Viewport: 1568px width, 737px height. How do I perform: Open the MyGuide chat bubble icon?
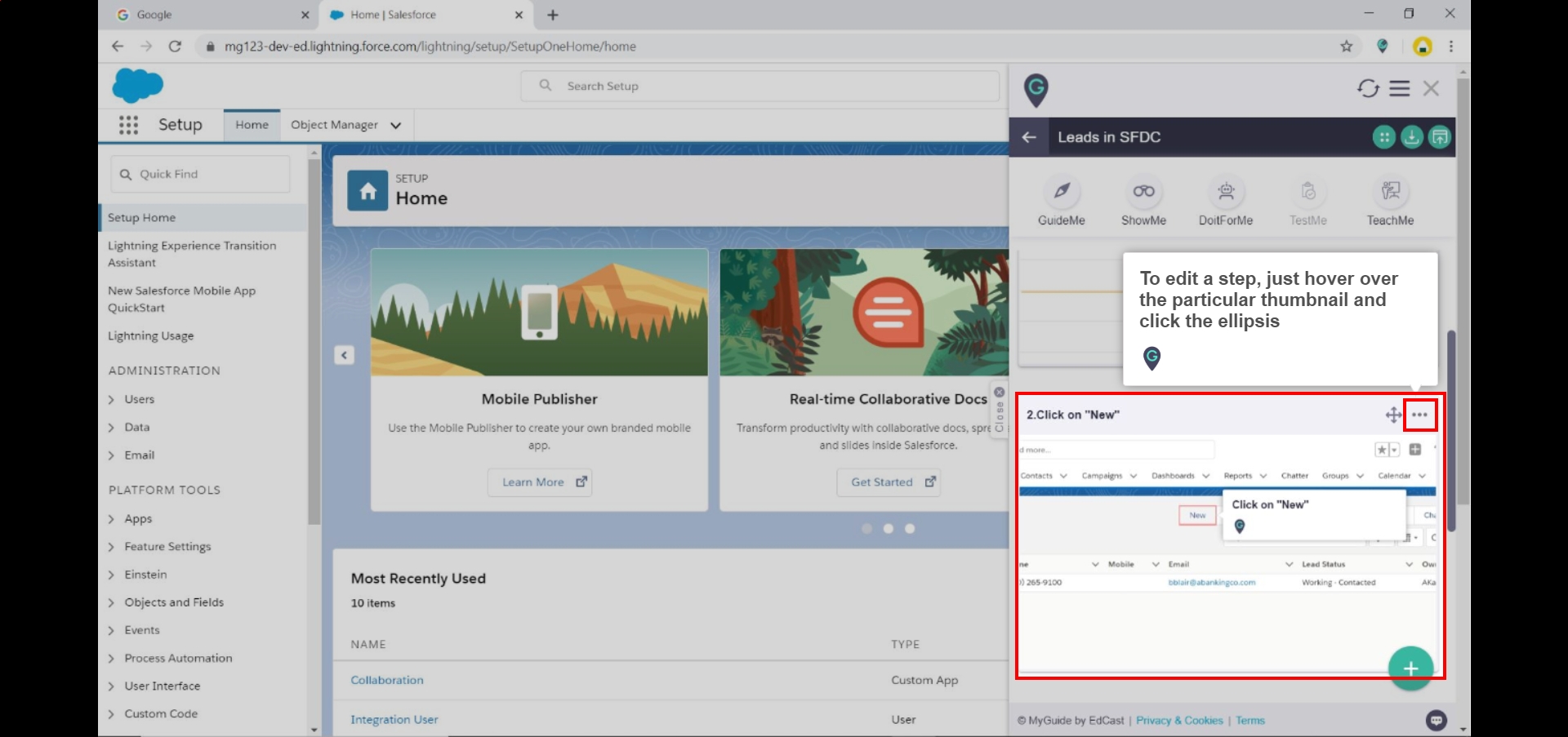click(x=1437, y=720)
